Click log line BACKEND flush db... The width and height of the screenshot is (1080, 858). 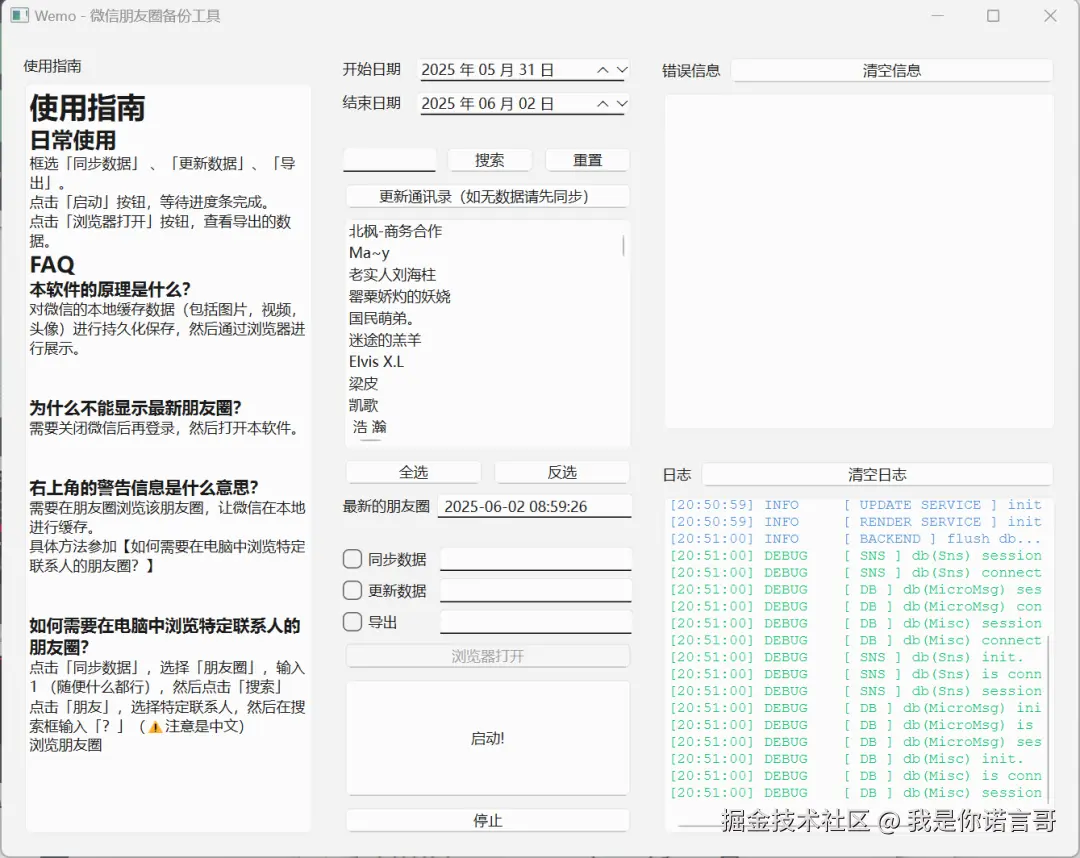click(855, 538)
